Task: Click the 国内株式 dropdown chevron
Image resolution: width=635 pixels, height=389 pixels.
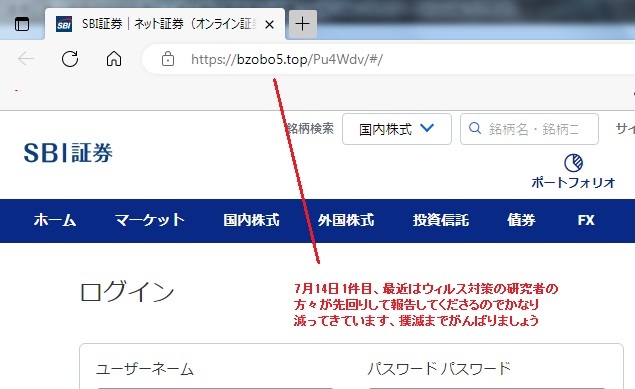Action: click(x=427, y=128)
